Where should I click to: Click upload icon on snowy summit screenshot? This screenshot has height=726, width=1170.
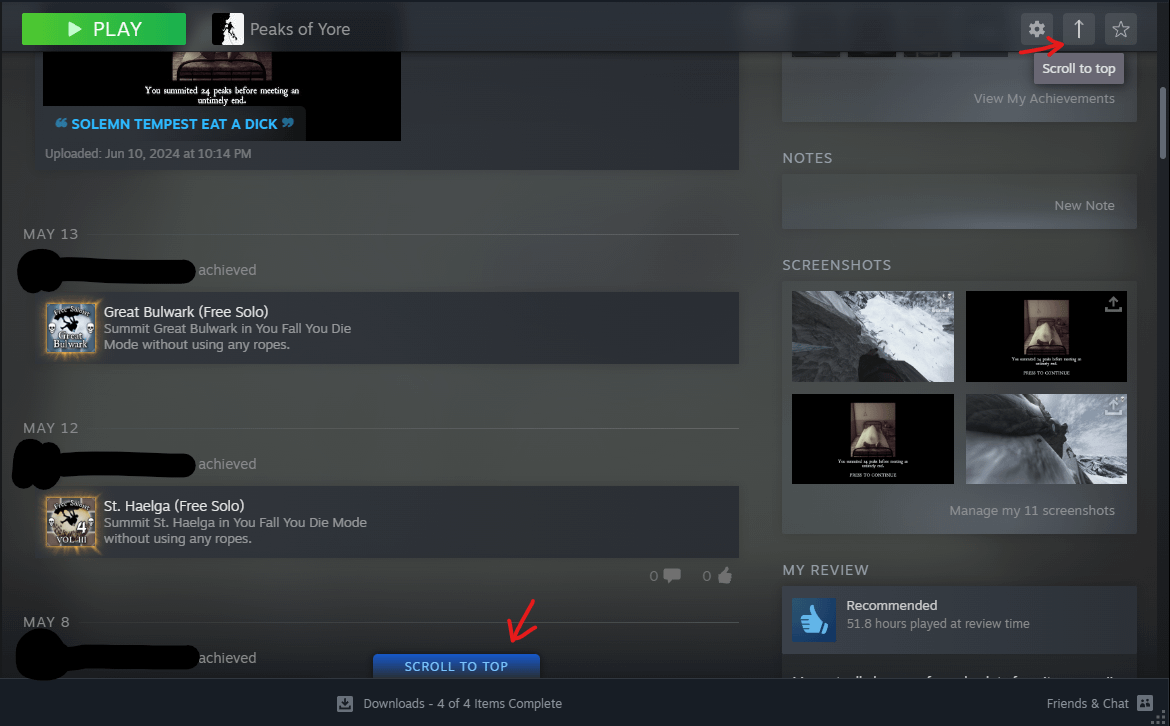(1112, 407)
